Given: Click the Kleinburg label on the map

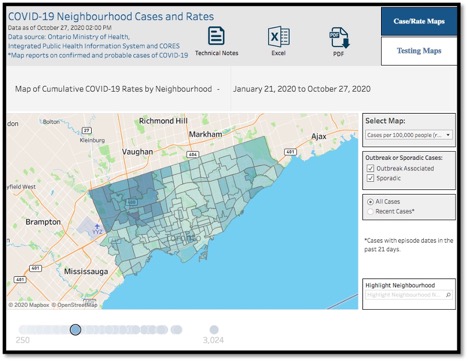Looking at the screenshot, I should pos(92,140).
